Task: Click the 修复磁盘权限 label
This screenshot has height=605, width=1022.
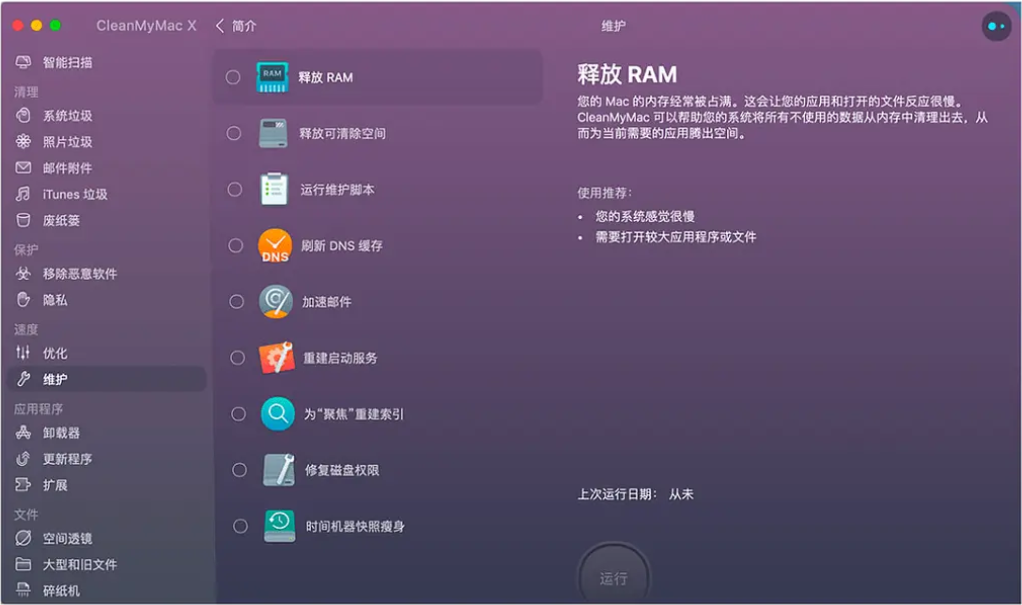Action: [x=342, y=470]
